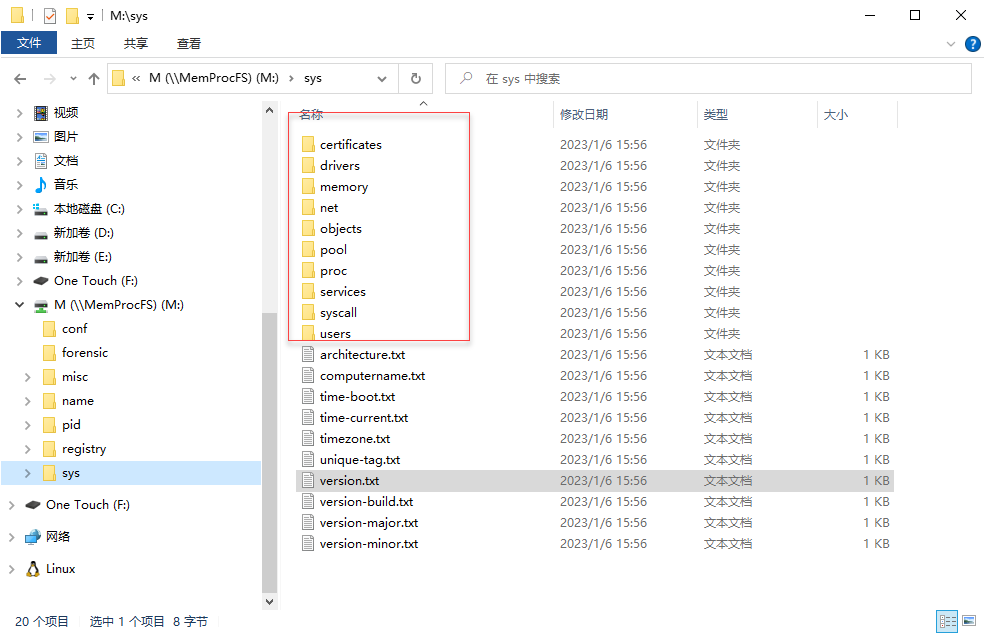Open Explorer help question mark icon

click(972, 44)
